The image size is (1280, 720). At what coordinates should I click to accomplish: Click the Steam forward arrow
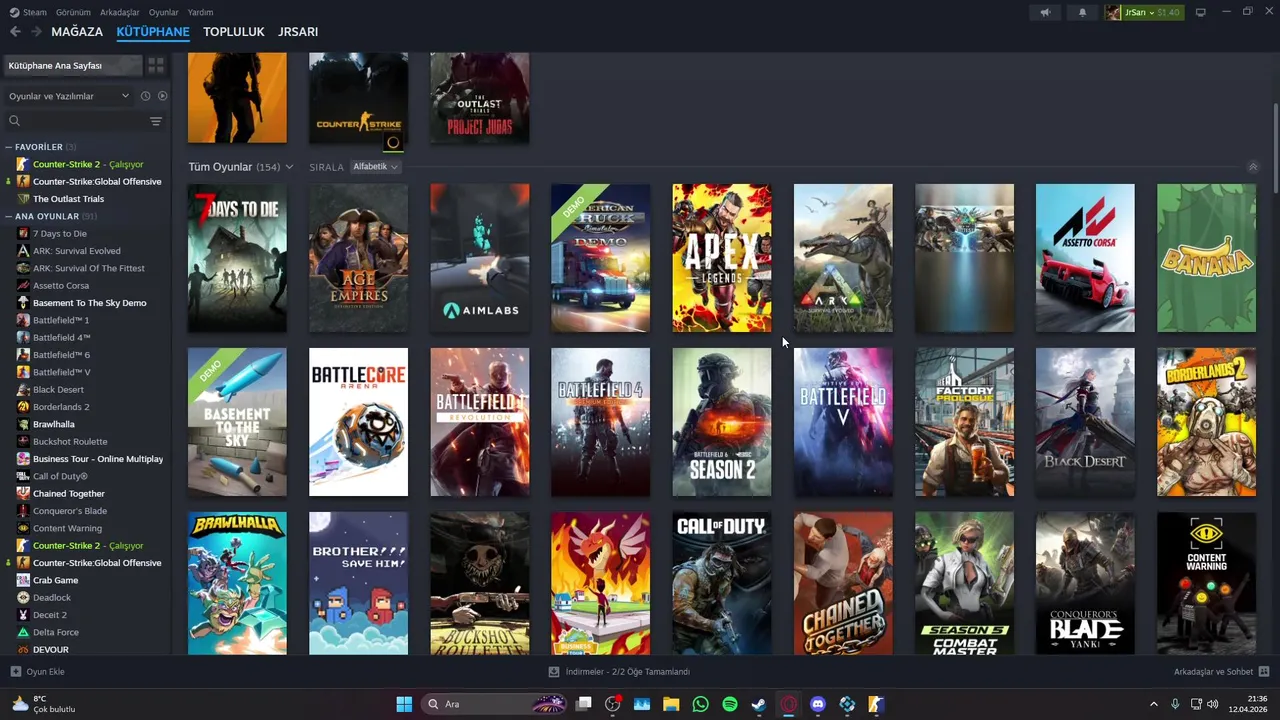36,32
